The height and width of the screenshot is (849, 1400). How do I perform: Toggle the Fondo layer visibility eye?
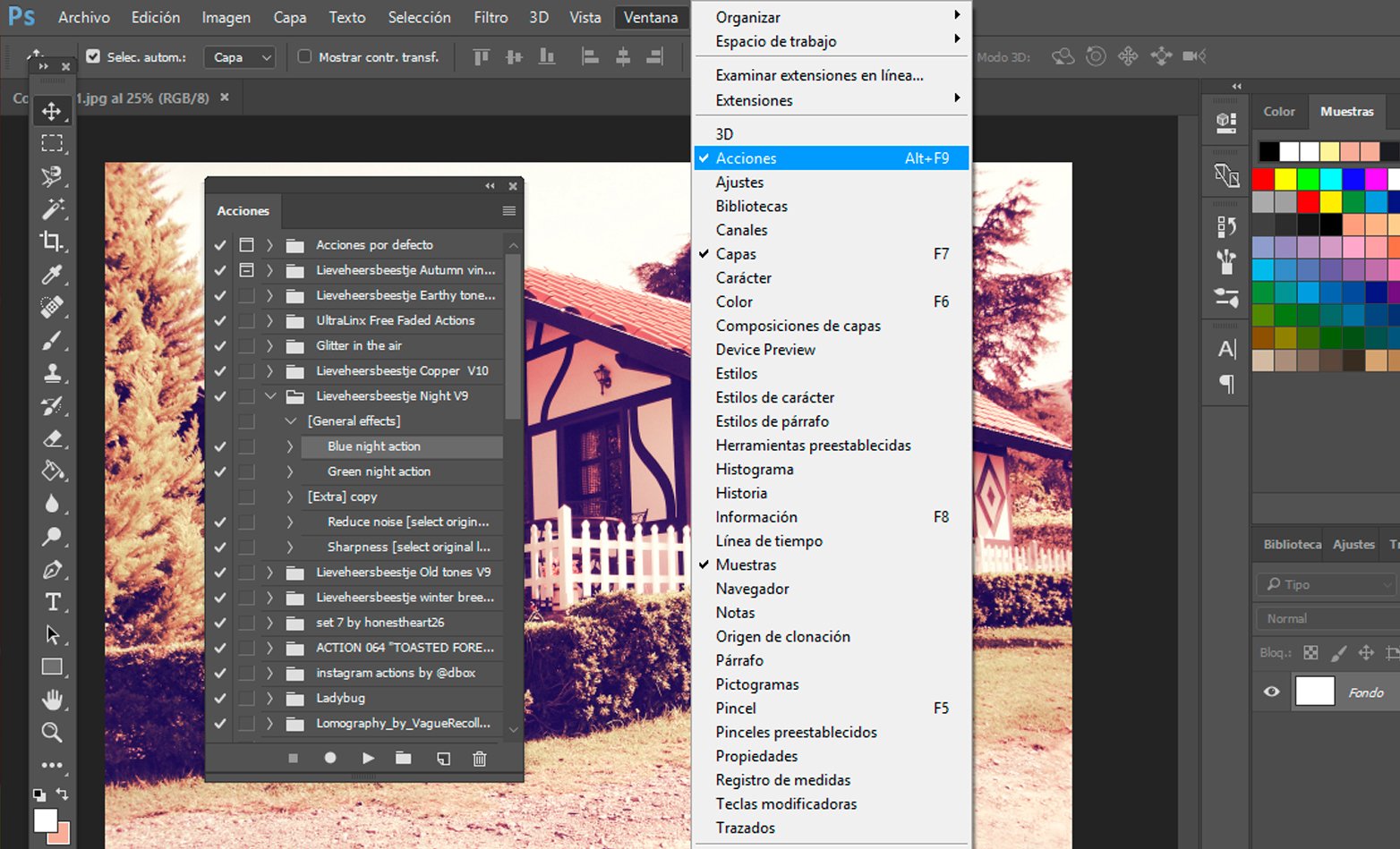point(1272,692)
